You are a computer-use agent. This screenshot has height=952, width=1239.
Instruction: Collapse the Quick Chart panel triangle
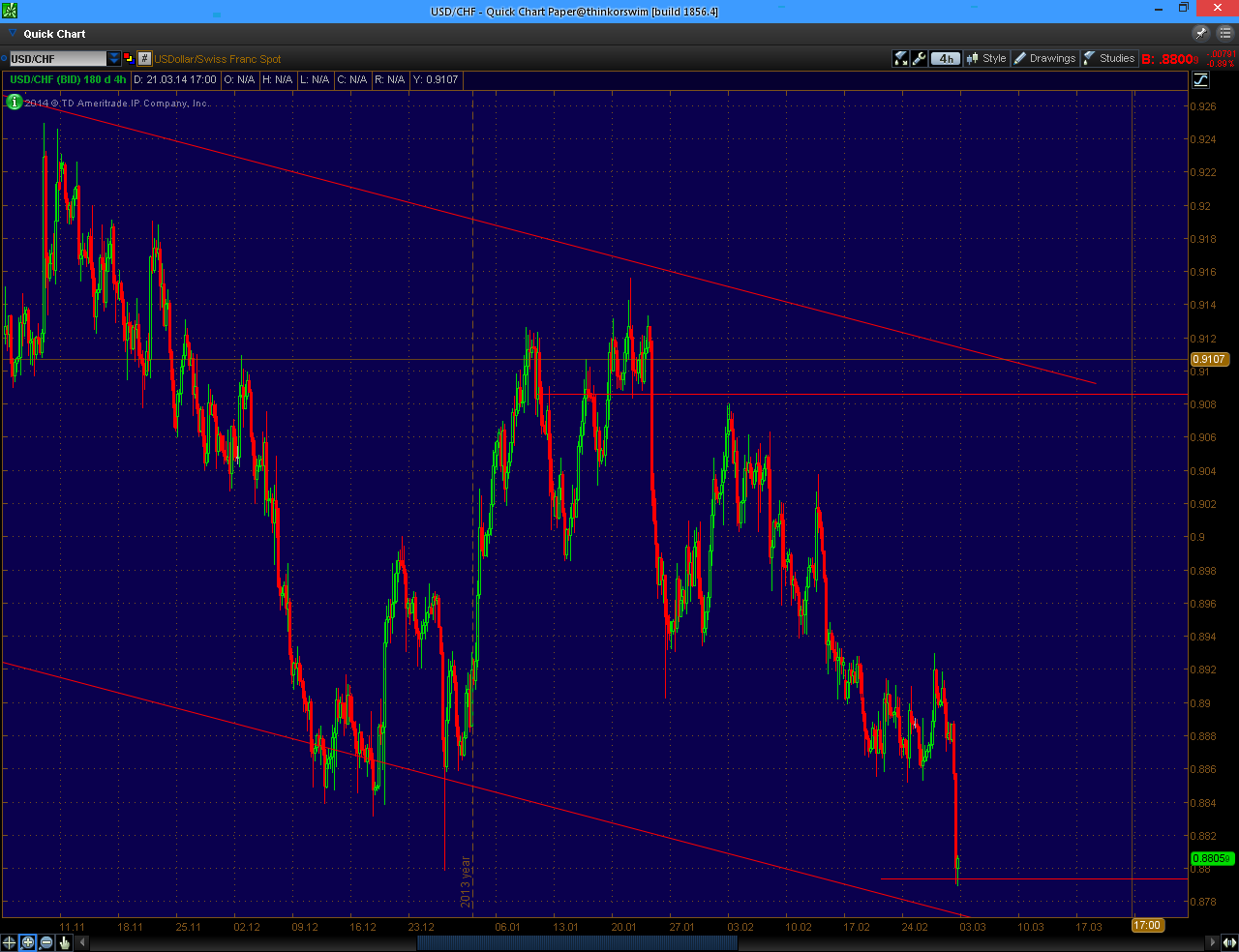pyautogui.click(x=13, y=34)
